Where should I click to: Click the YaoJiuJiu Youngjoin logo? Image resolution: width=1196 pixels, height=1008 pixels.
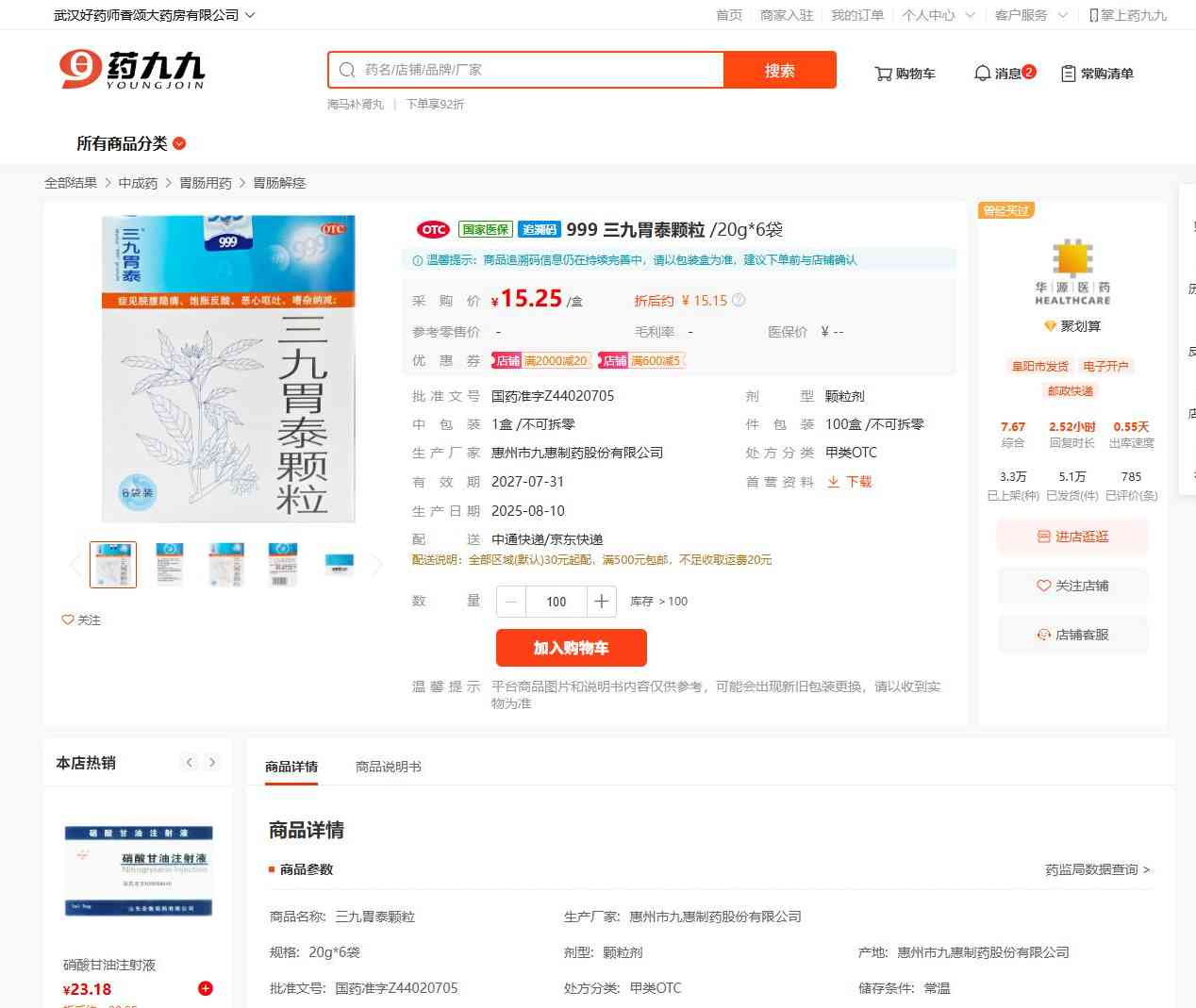132,70
